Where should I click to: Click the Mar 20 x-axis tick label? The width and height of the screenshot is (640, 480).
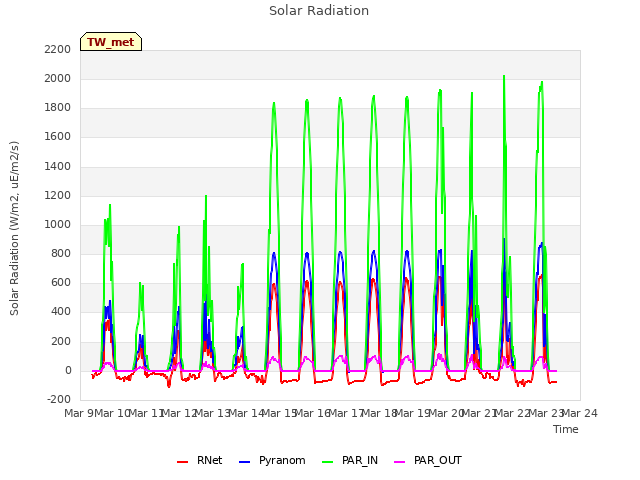446,413
